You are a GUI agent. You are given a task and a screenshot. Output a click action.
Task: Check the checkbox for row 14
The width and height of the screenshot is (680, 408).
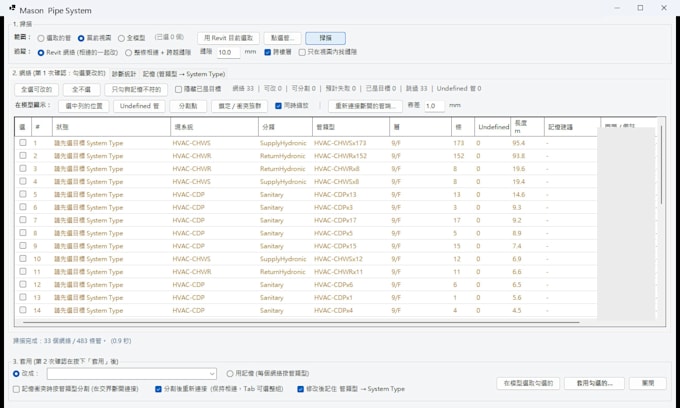tap(23, 310)
